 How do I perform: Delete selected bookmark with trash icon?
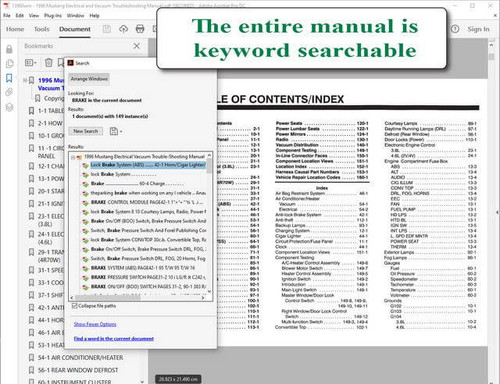pyautogui.click(x=49, y=62)
